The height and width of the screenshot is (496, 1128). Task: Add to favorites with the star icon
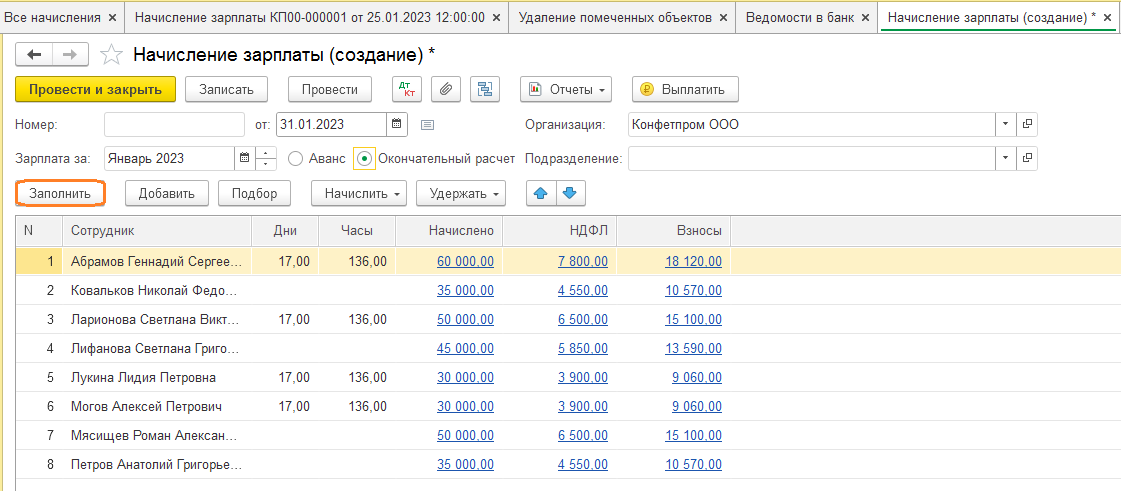[x=113, y=55]
